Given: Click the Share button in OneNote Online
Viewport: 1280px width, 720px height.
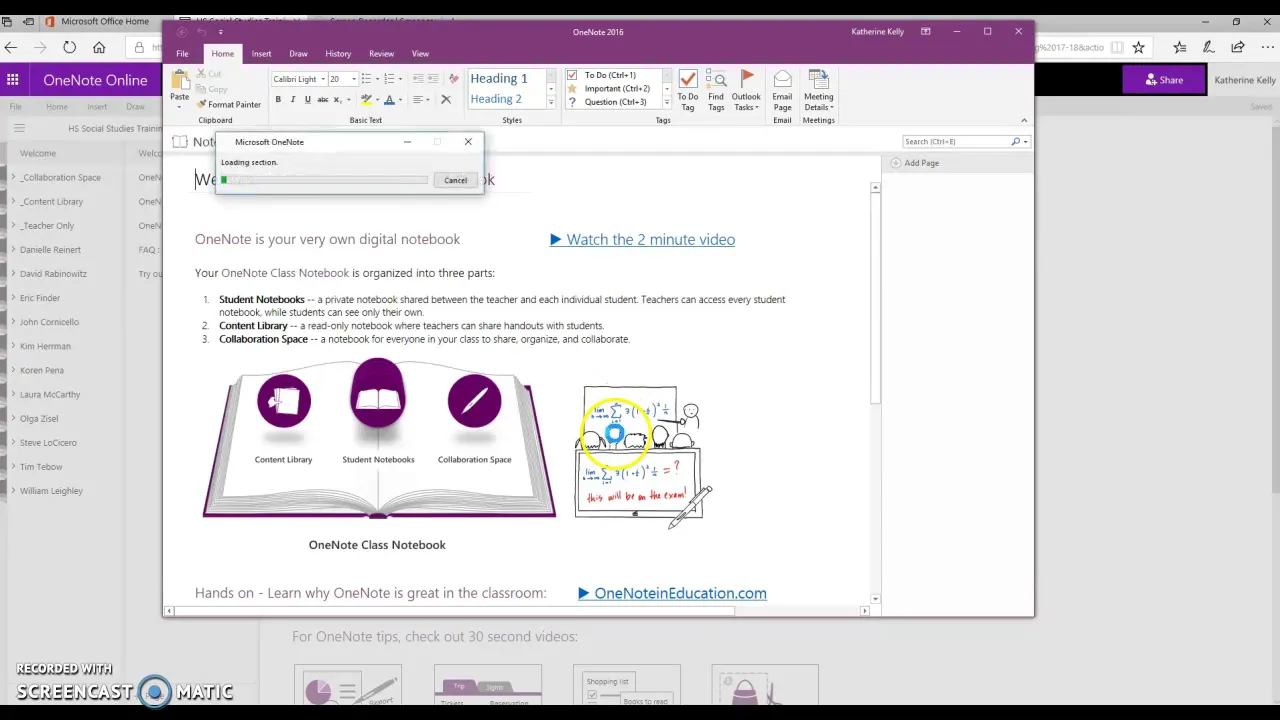Looking at the screenshot, I should [1164, 80].
